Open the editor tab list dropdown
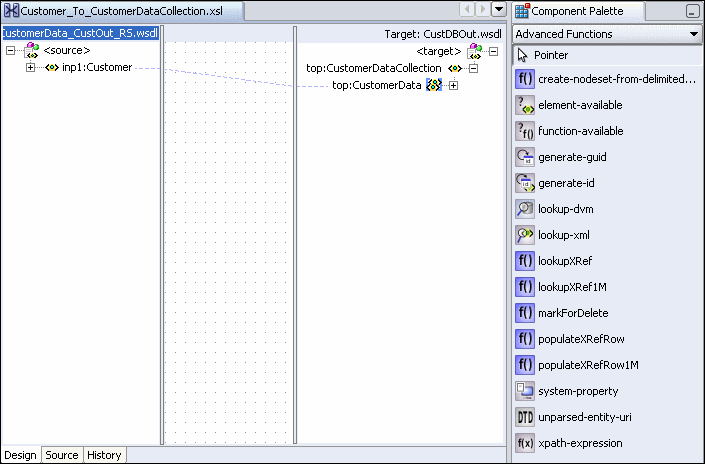 click(499, 9)
